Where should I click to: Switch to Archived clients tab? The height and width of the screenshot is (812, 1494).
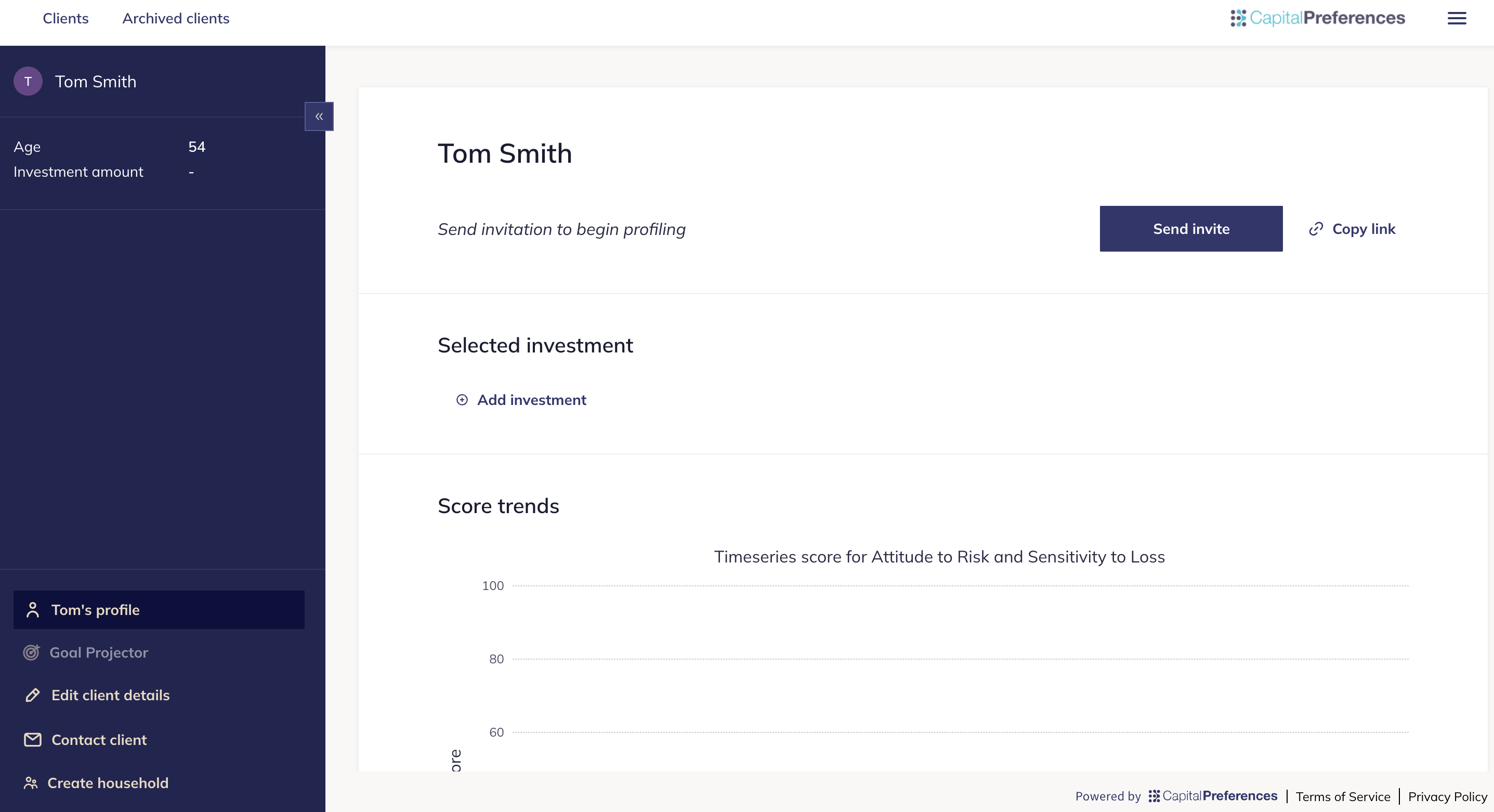(176, 19)
